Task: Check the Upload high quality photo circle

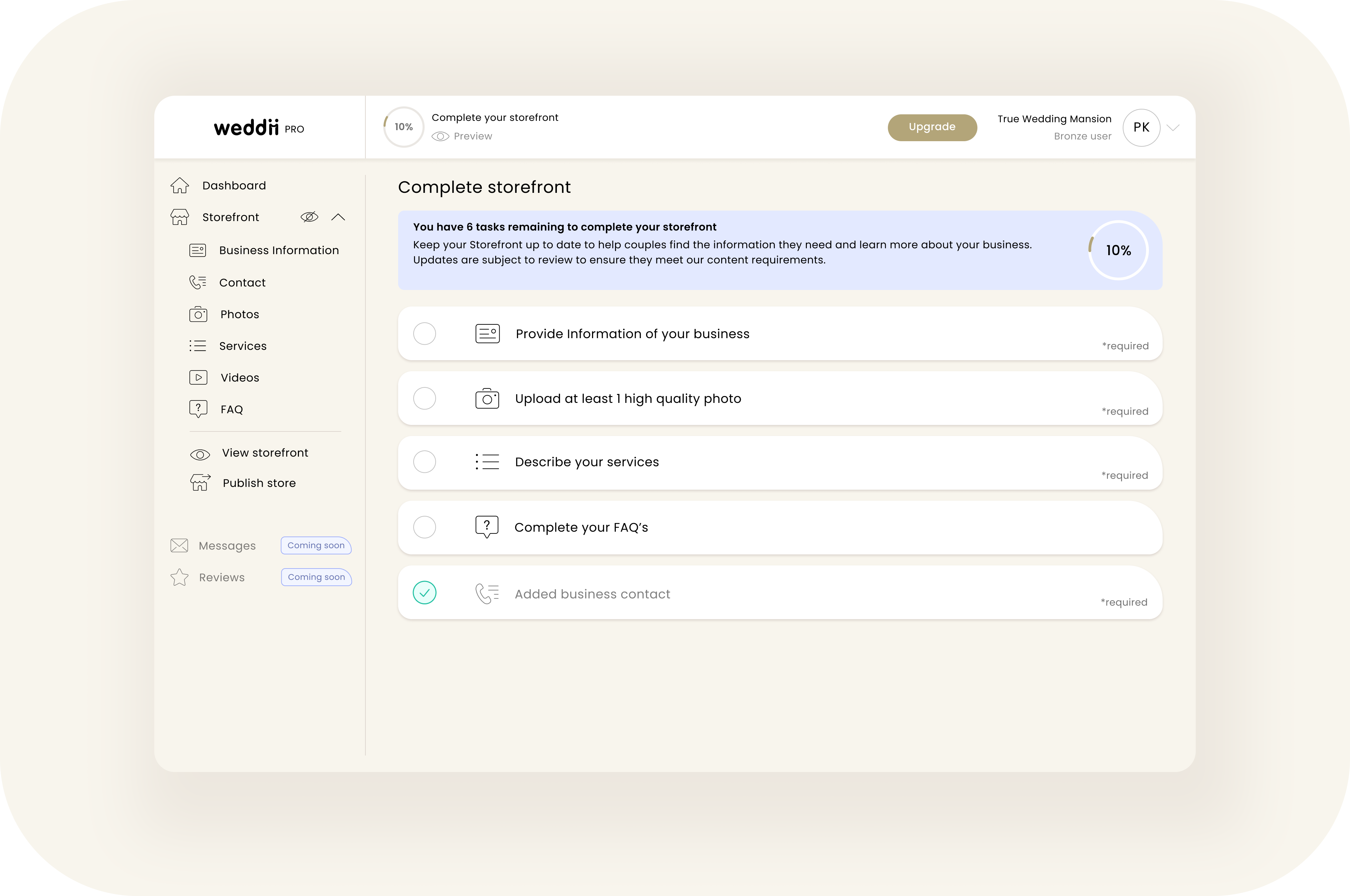Action: [425, 398]
